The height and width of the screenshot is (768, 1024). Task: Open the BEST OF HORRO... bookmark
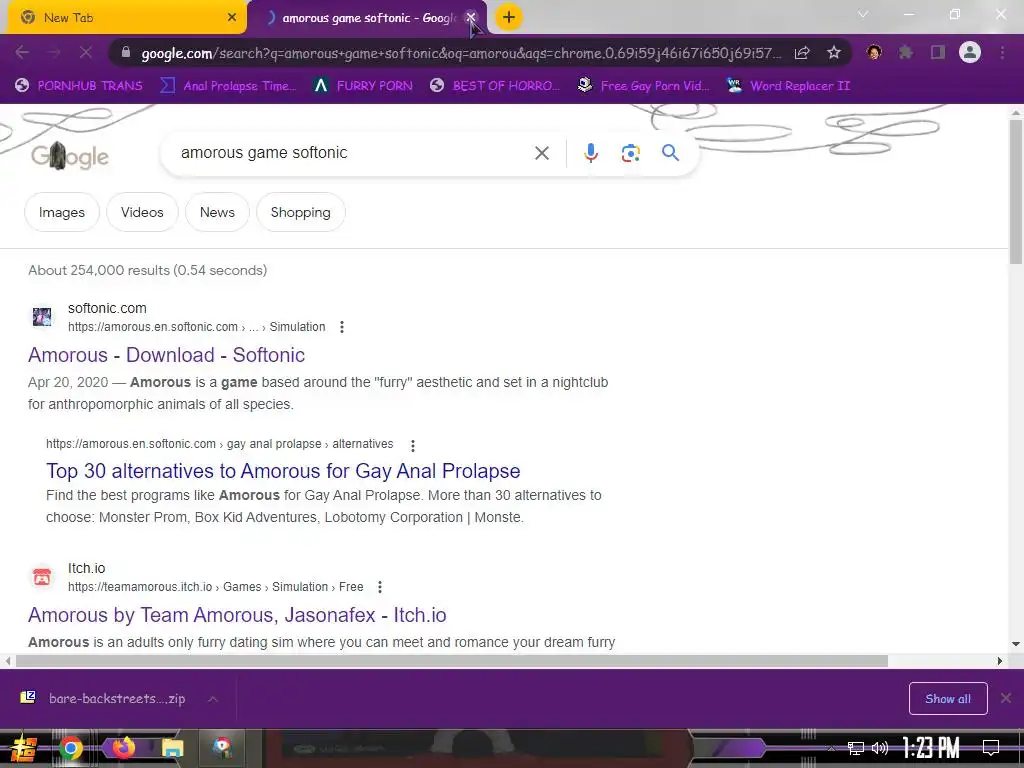495,86
